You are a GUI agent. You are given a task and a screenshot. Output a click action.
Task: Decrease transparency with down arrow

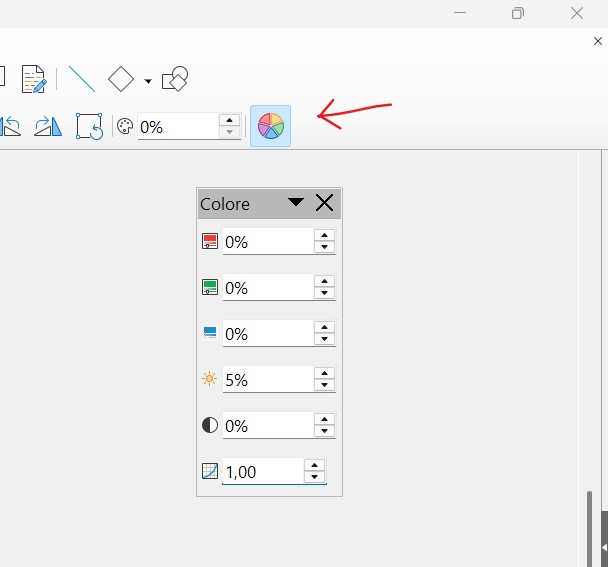click(x=230, y=132)
